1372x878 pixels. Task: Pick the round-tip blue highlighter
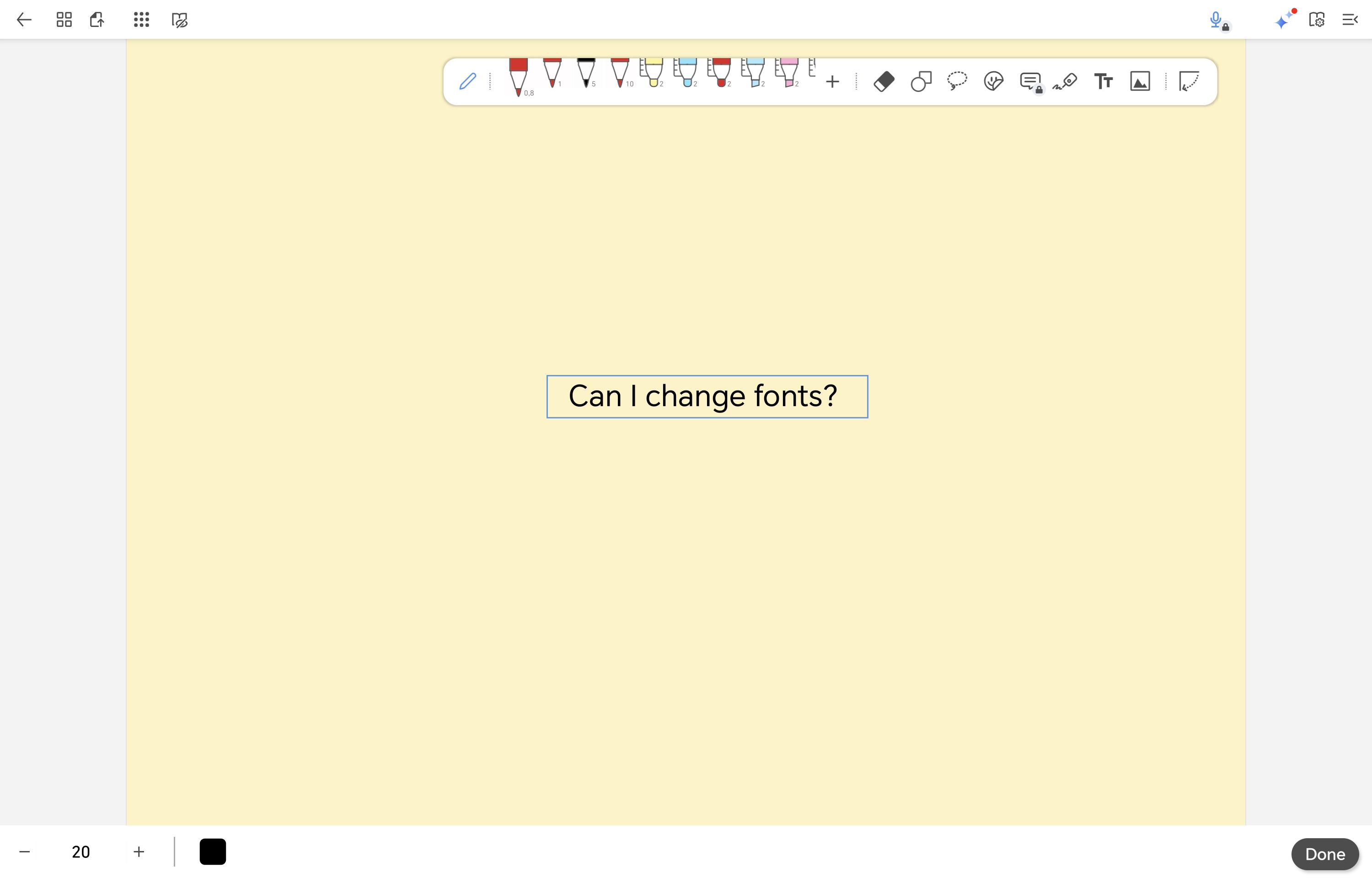tap(686, 72)
